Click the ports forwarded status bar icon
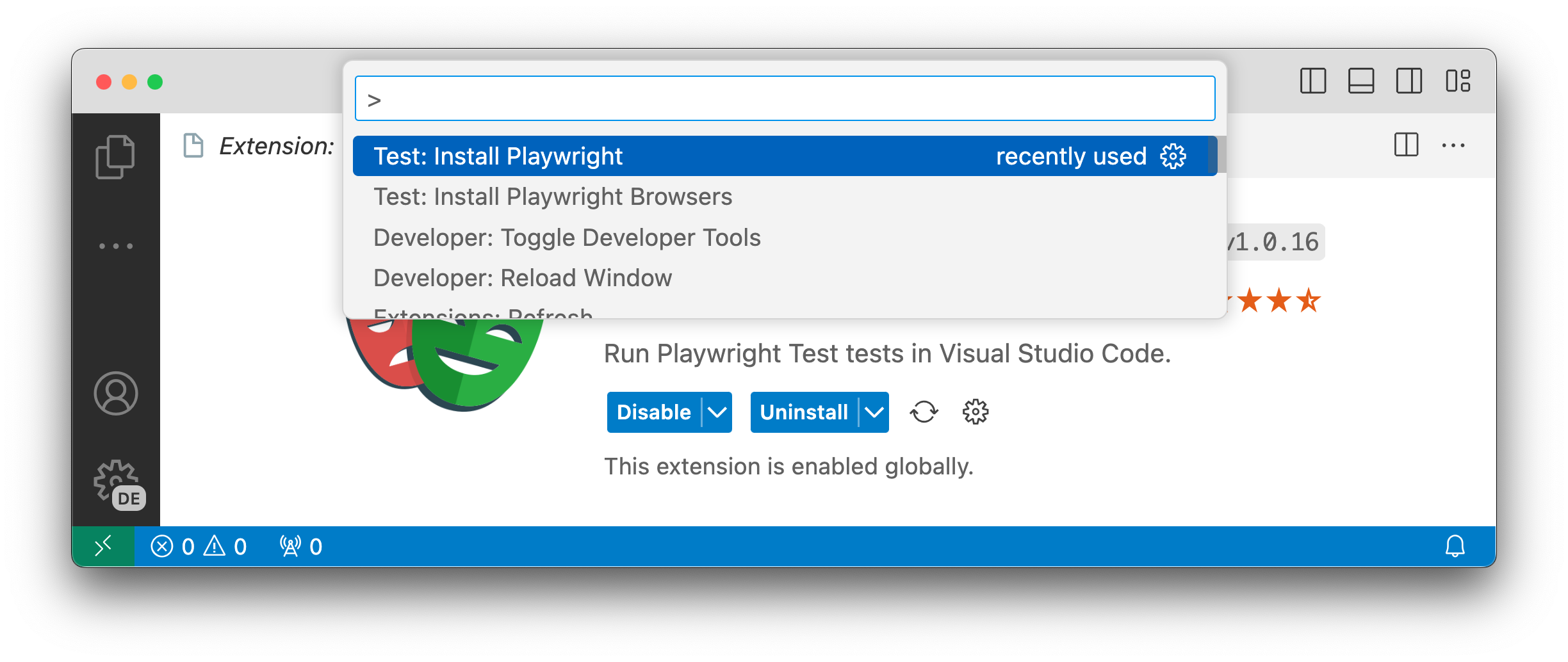 300,546
